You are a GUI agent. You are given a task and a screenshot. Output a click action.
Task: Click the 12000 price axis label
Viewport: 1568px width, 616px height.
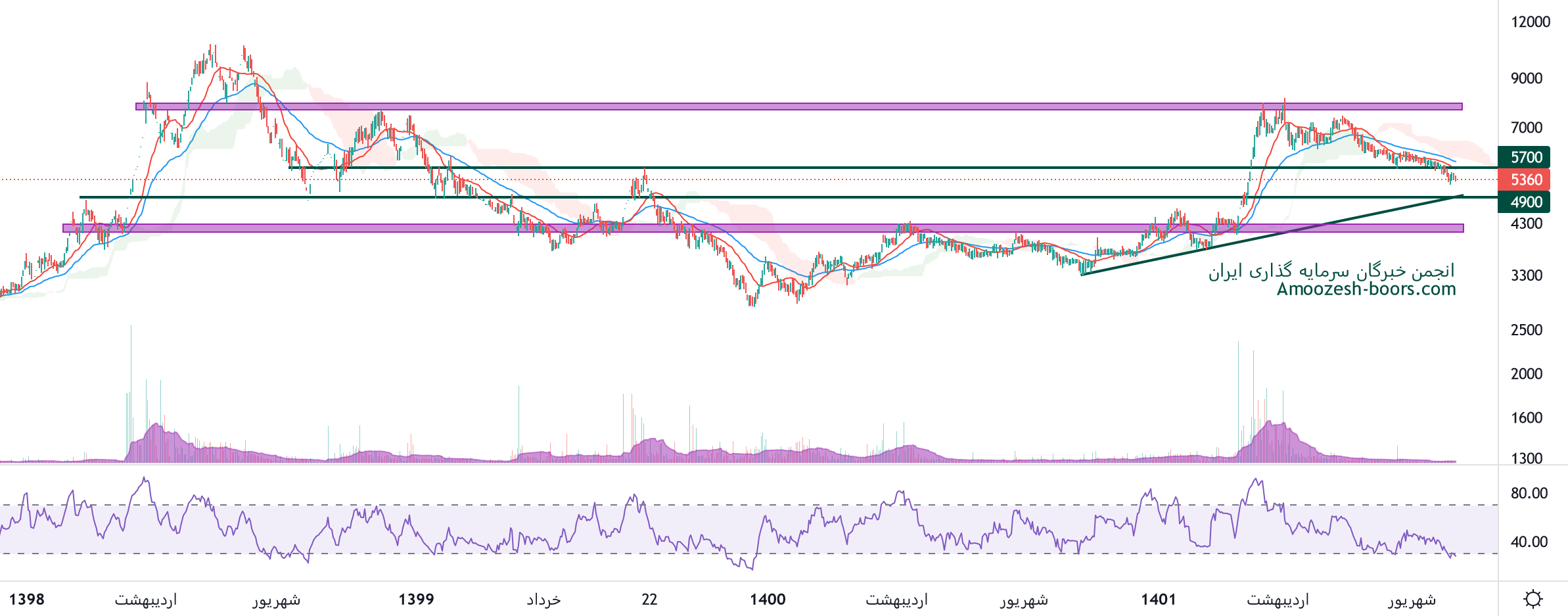pos(1530,22)
